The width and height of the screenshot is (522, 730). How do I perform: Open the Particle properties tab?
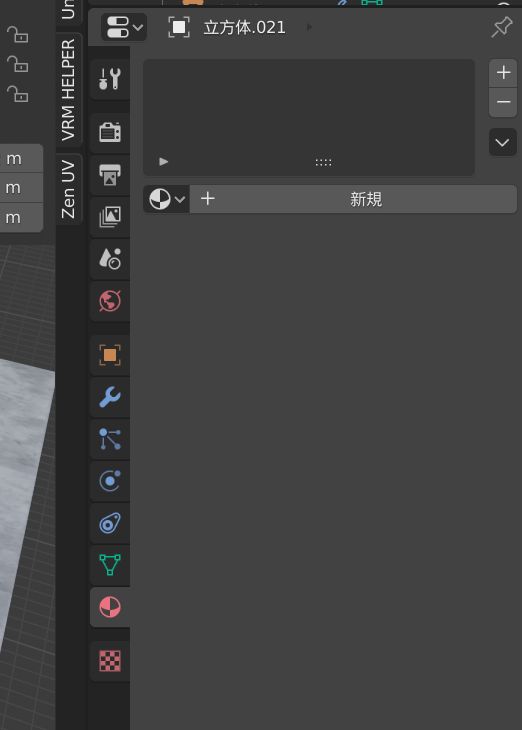pos(110,439)
